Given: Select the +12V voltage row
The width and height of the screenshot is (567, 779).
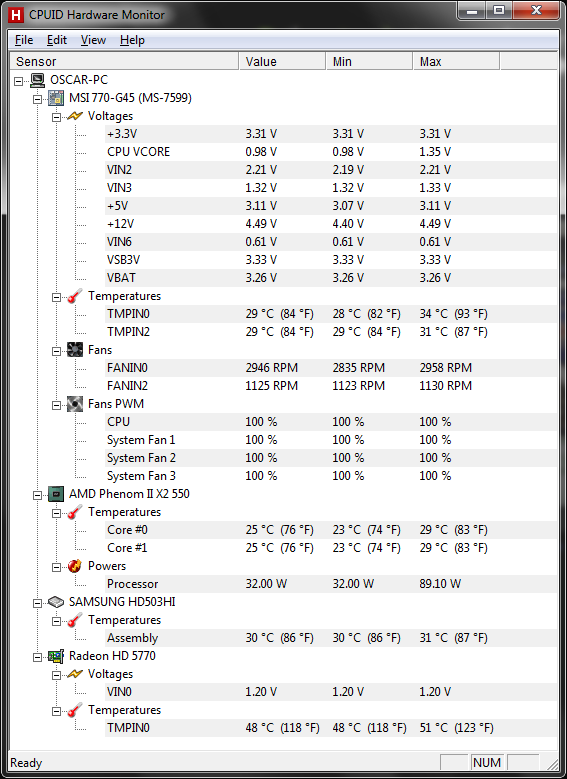Looking at the screenshot, I should pyautogui.click(x=331, y=224).
